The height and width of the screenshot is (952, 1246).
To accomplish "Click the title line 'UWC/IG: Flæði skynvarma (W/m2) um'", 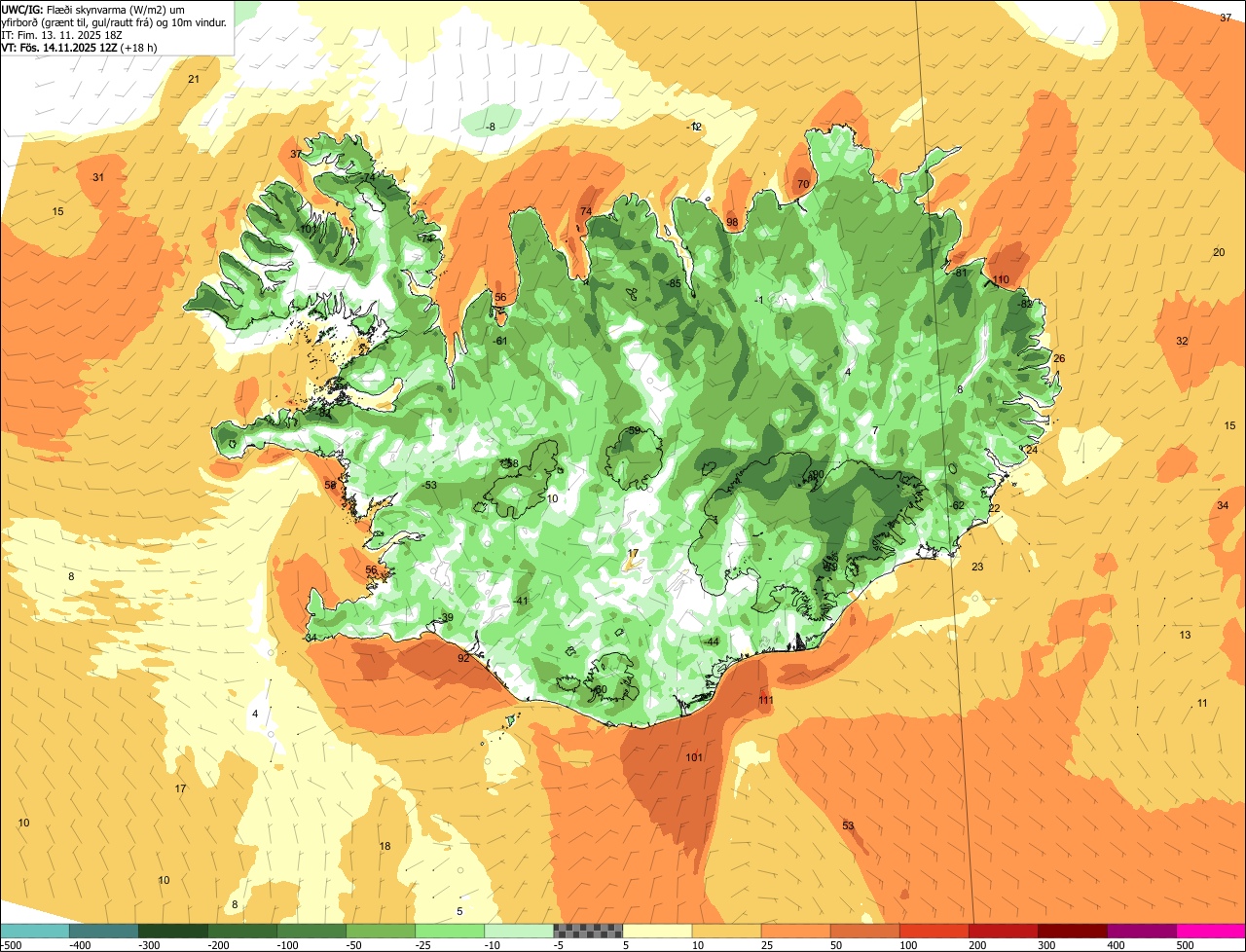I will coord(92,9).
